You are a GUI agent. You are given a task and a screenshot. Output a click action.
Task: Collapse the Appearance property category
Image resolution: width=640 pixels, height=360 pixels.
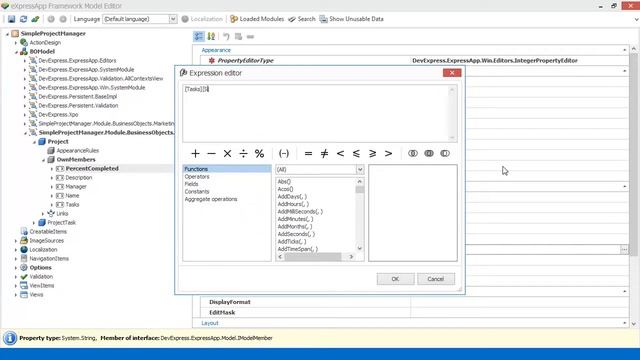click(624, 50)
